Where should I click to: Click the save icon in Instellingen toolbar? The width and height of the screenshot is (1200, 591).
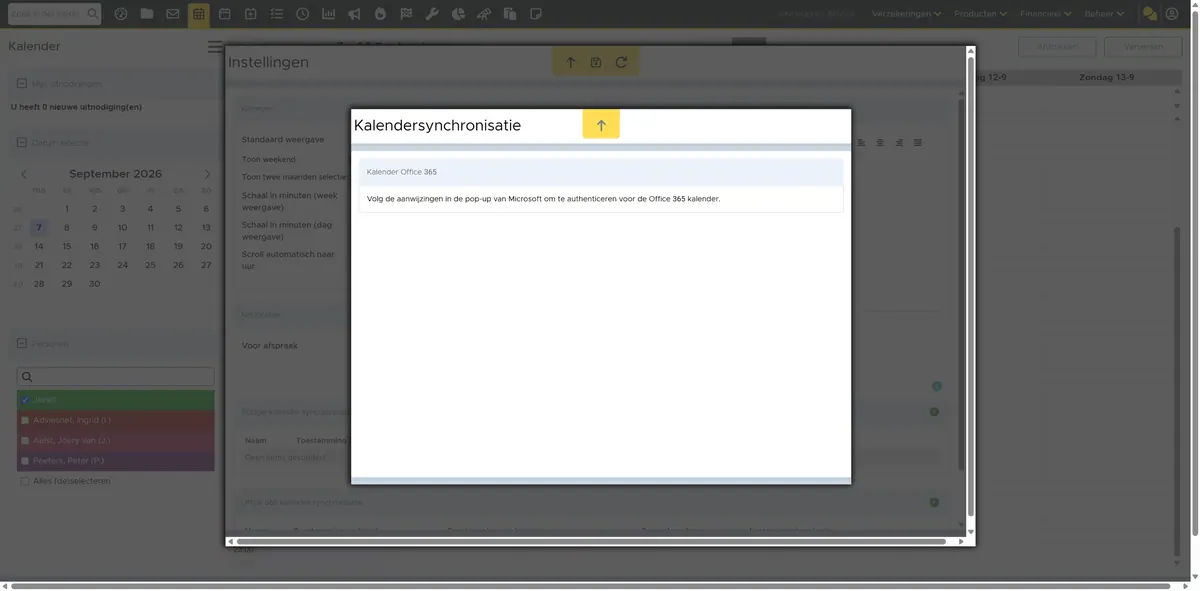click(596, 62)
